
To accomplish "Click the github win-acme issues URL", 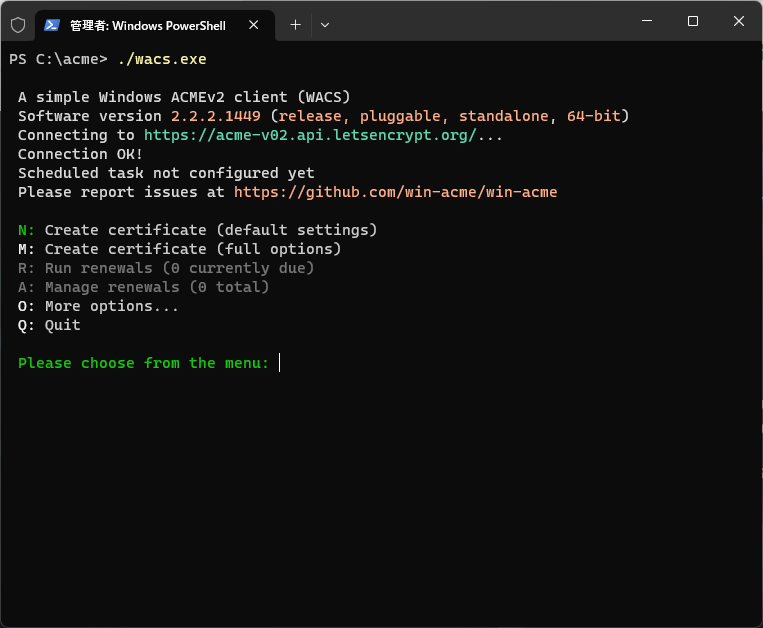I will [x=396, y=192].
